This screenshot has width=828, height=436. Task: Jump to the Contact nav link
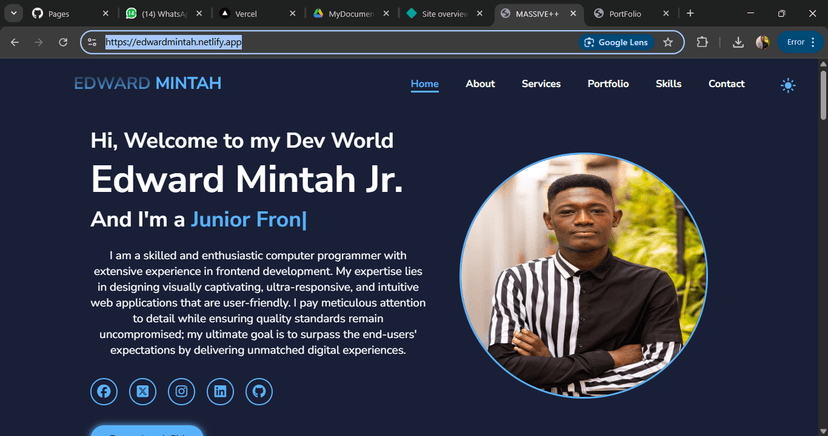[727, 84]
